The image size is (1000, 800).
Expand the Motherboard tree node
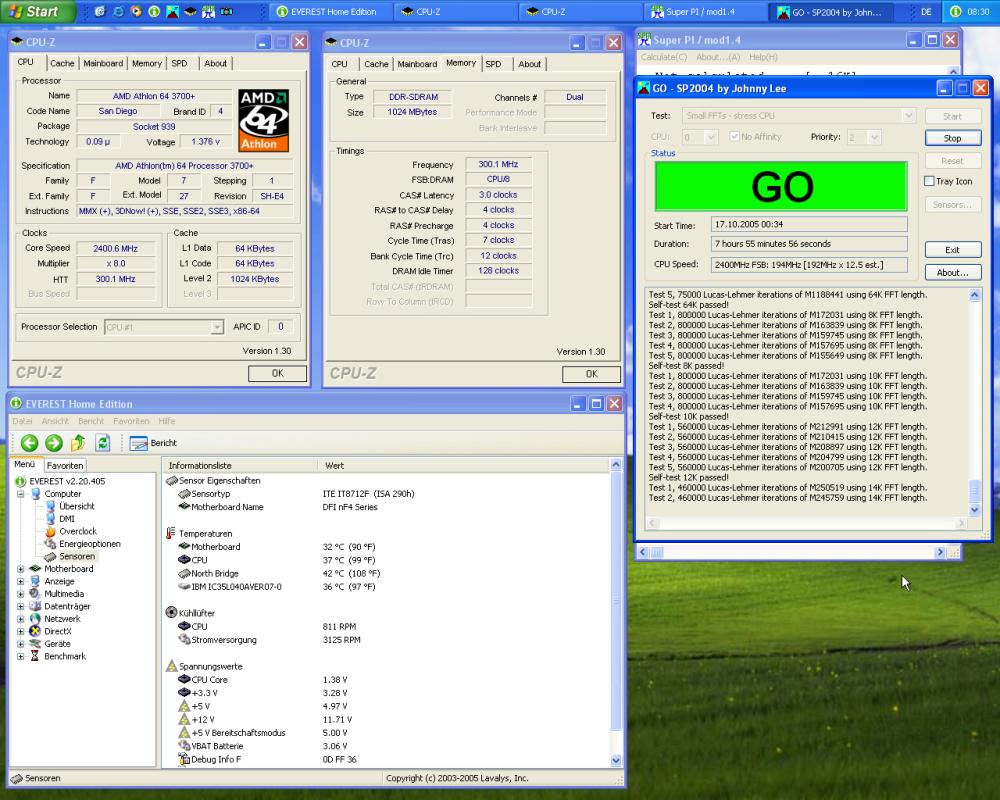click(x=20, y=568)
